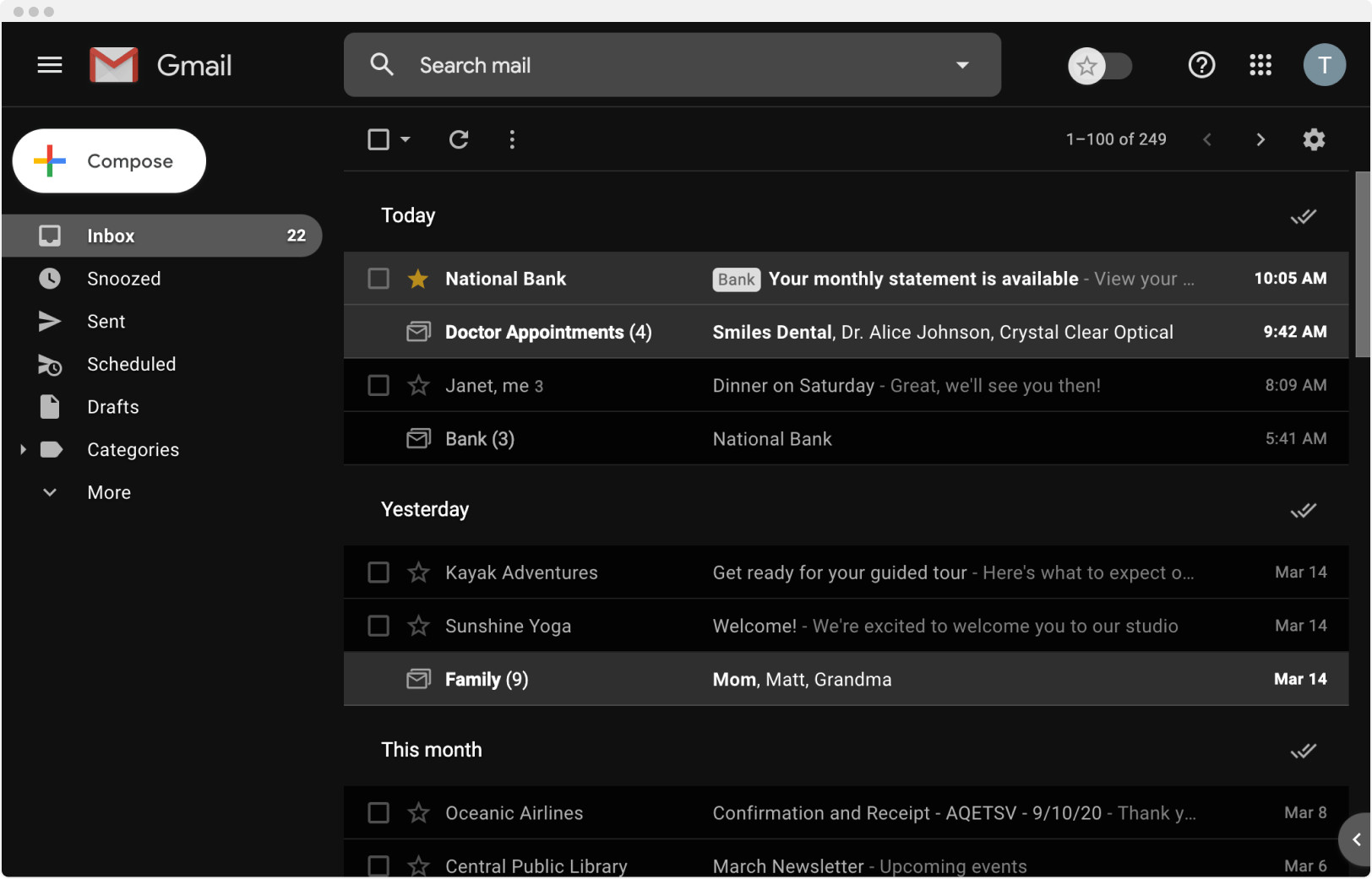Open the Google apps grid
1372x879 pixels.
1260,65
